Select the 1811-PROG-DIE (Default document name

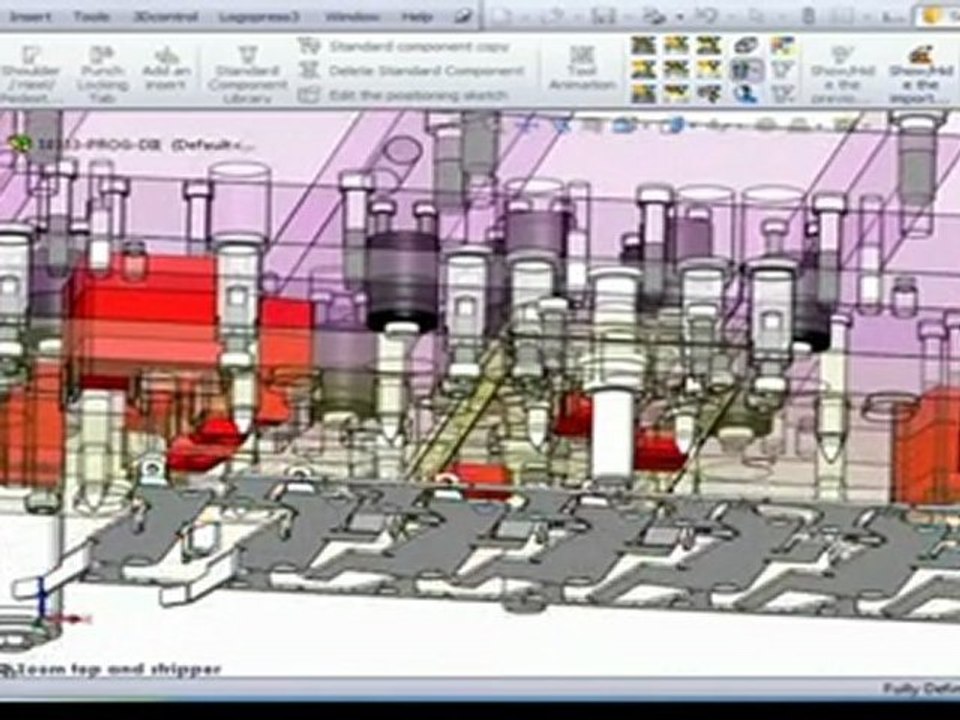click(146, 144)
